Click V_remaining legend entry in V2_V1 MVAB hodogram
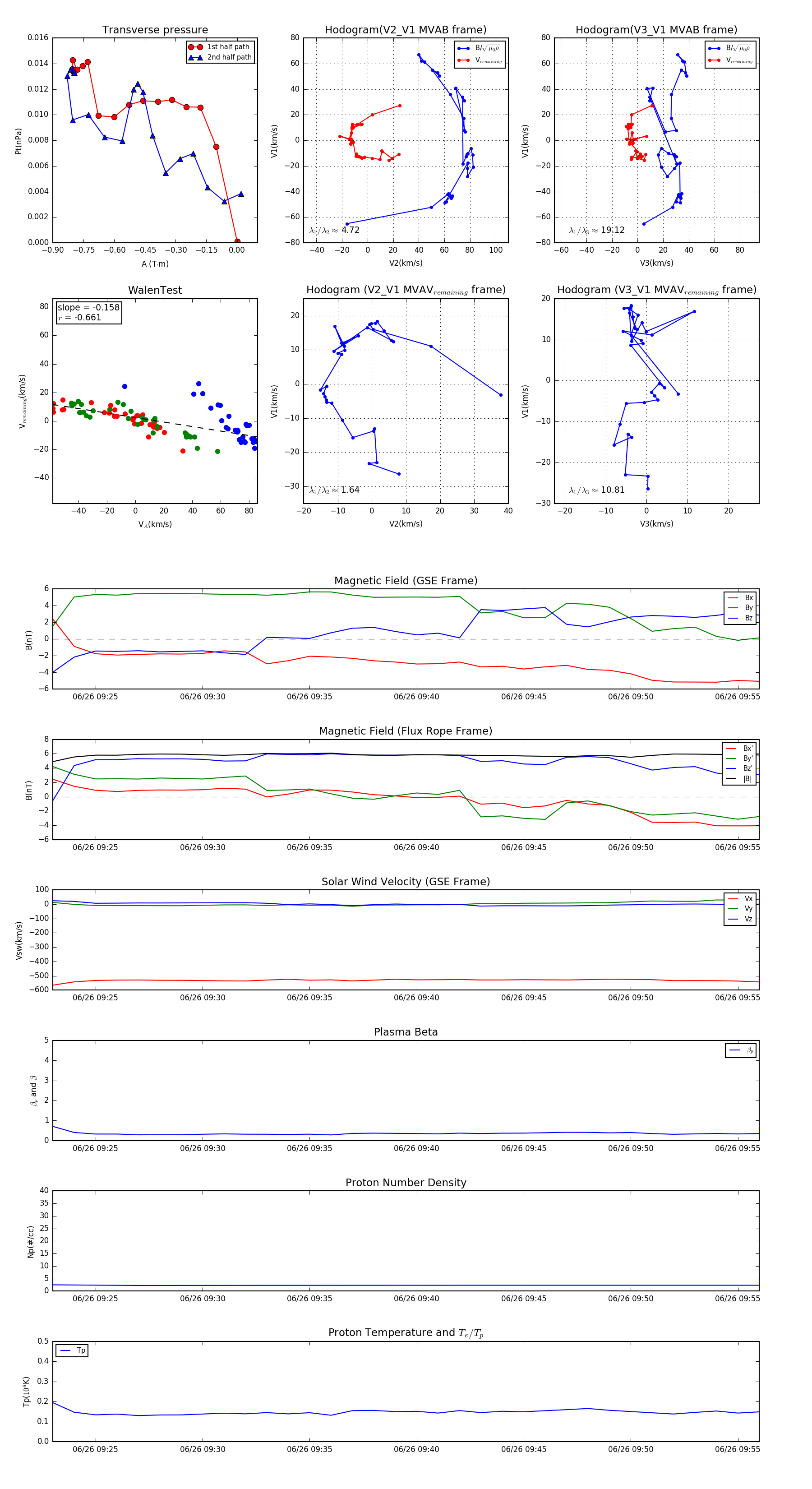The image size is (812, 1489). [x=479, y=60]
